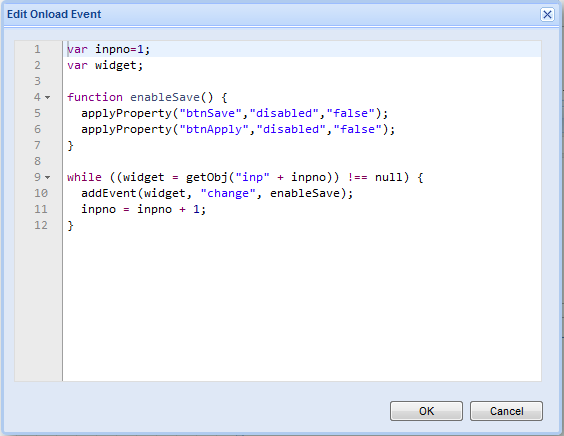564x436 pixels.
Task: Select empty line number 3 in gutter
Action: pos(37,81)
